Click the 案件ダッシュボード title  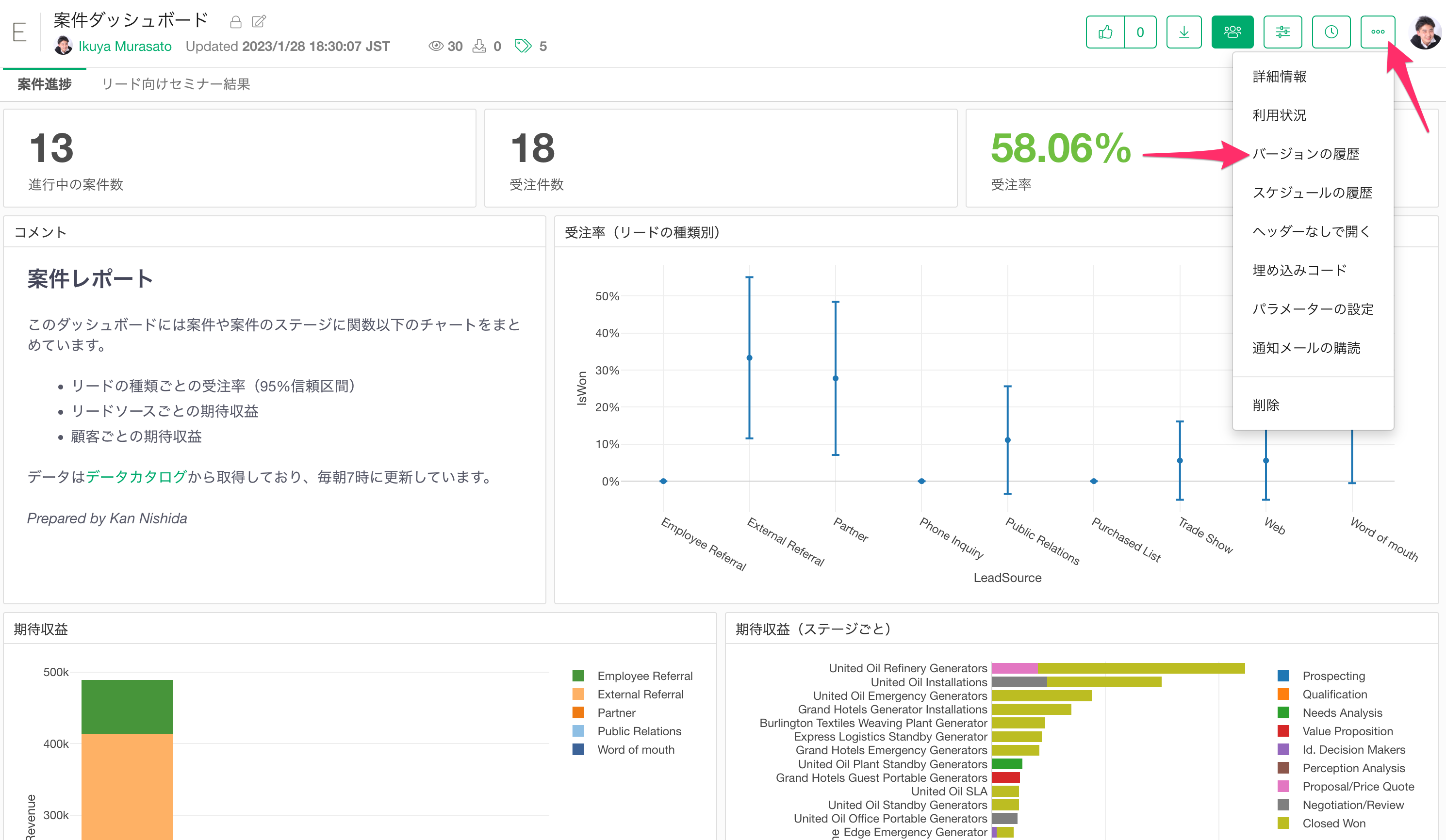[x=130, y=20]
